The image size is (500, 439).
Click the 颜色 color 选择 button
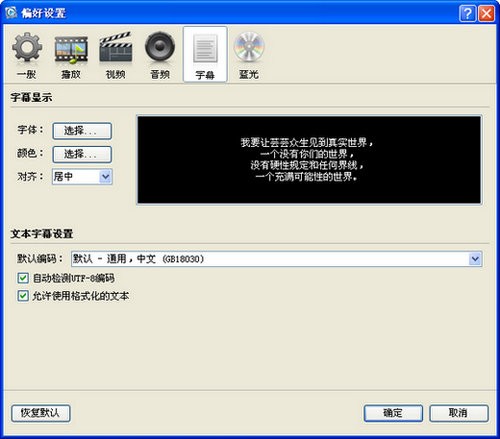click(x=82, y=154)
